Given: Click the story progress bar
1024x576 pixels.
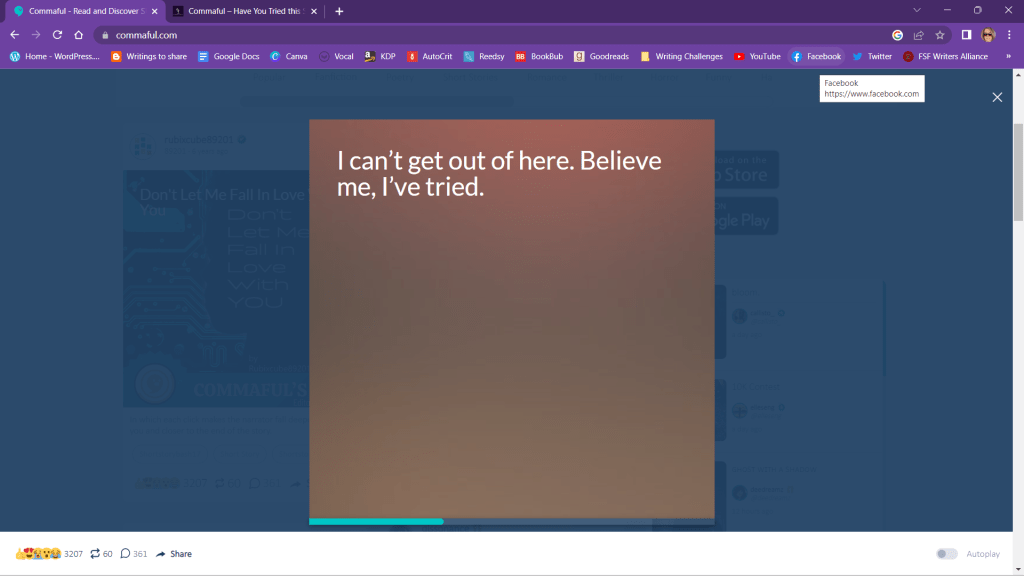Looking at the screenshot, I should click(511, 521).
